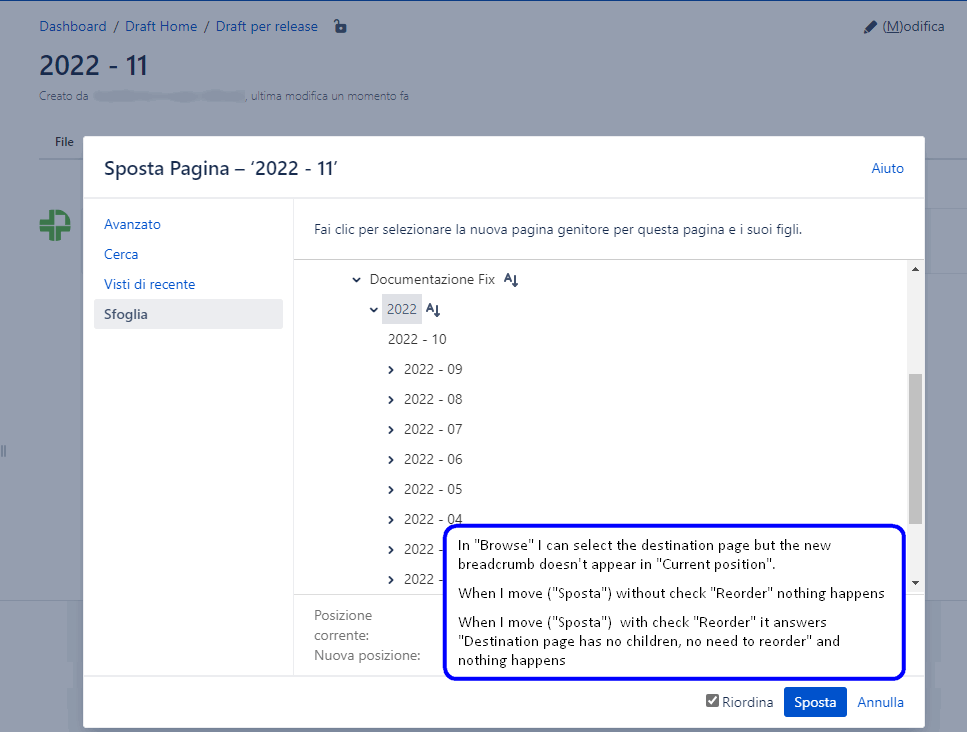Click the unlocked padlock restrictions icon
The image size is (967, 732).
click(x=340, y=27)
